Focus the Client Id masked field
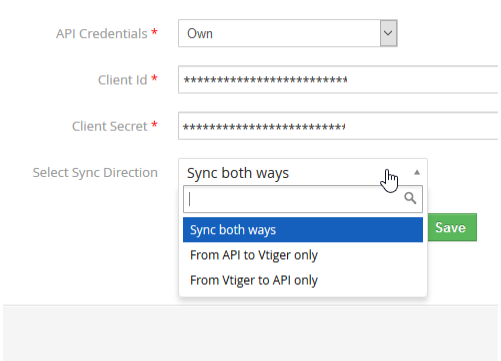The height and width of the screenshot is (361, 501). coord(338,80)
